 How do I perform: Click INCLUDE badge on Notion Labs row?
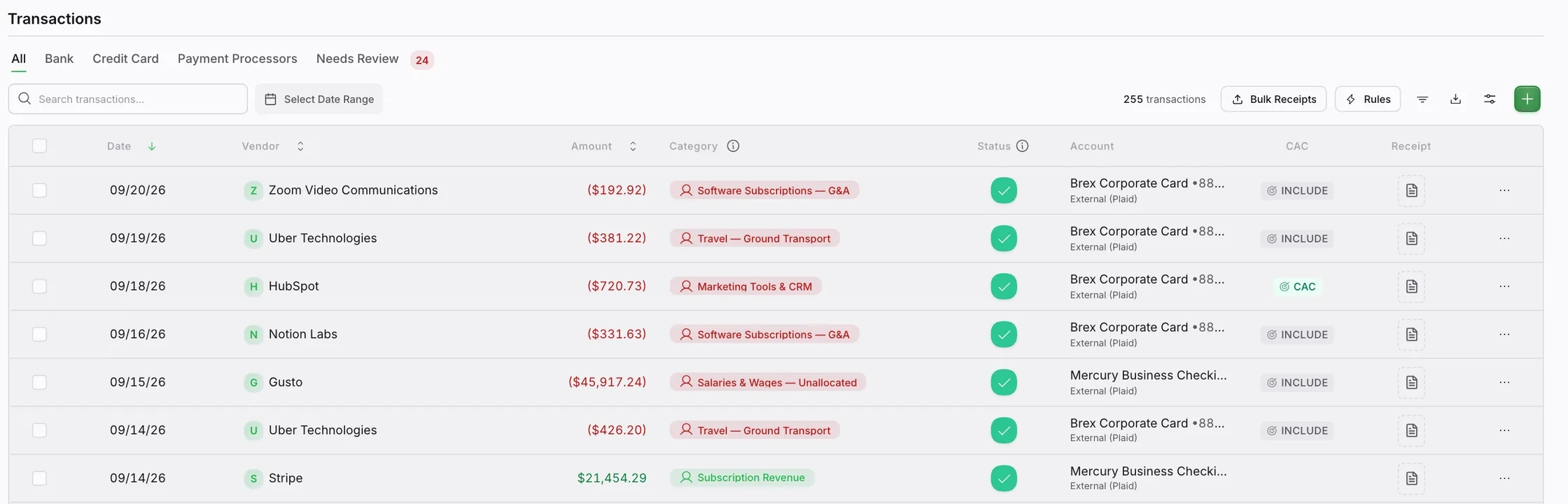click(x=1297, y=335)
